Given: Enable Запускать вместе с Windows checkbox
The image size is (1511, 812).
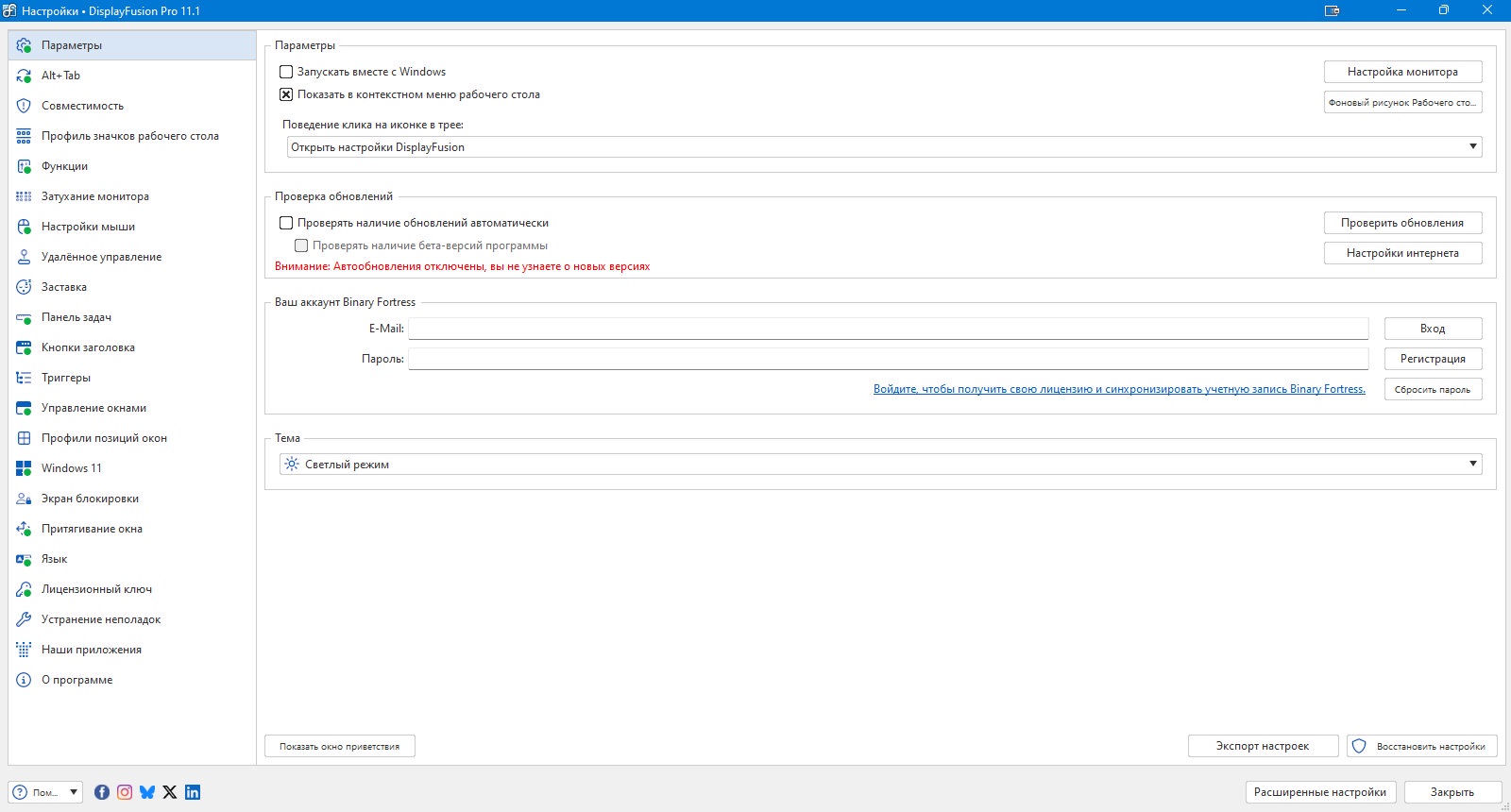Looking at the screenshot, I should point(286,72).
